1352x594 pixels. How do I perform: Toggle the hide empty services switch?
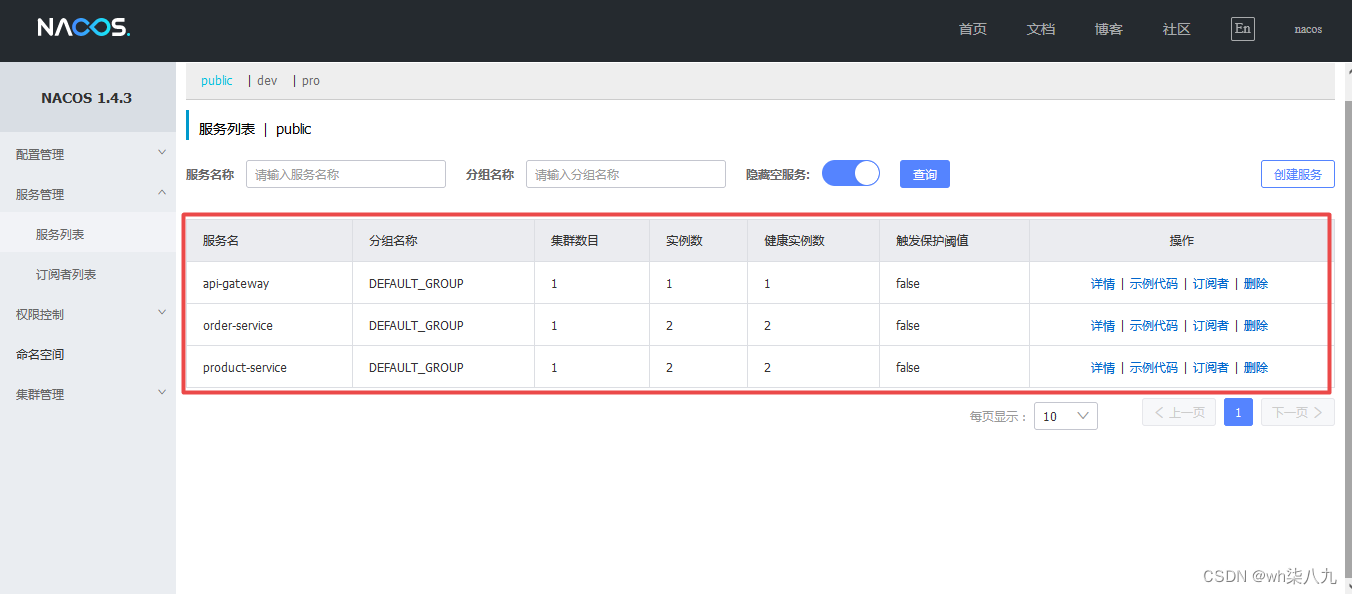point(851,173)
